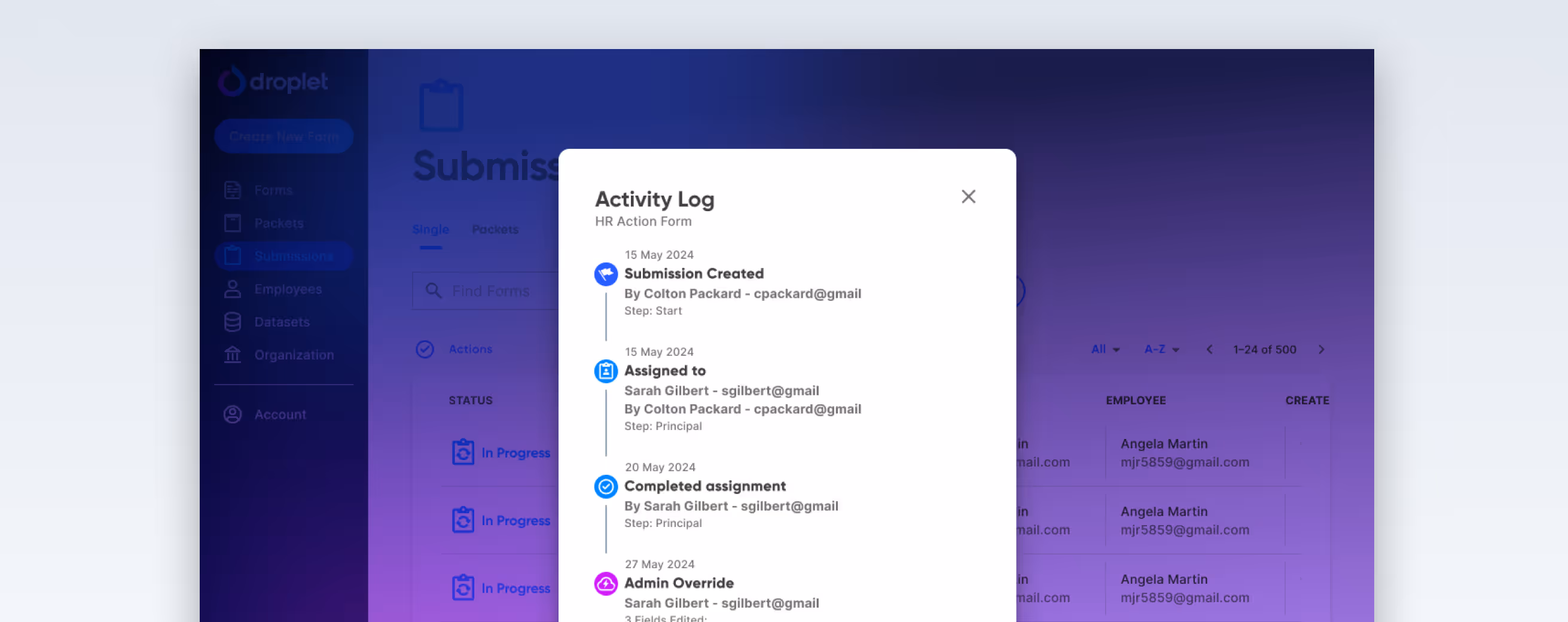Open the Actions menu
This screenshot has height=622, width=1568.
[471, 349]
